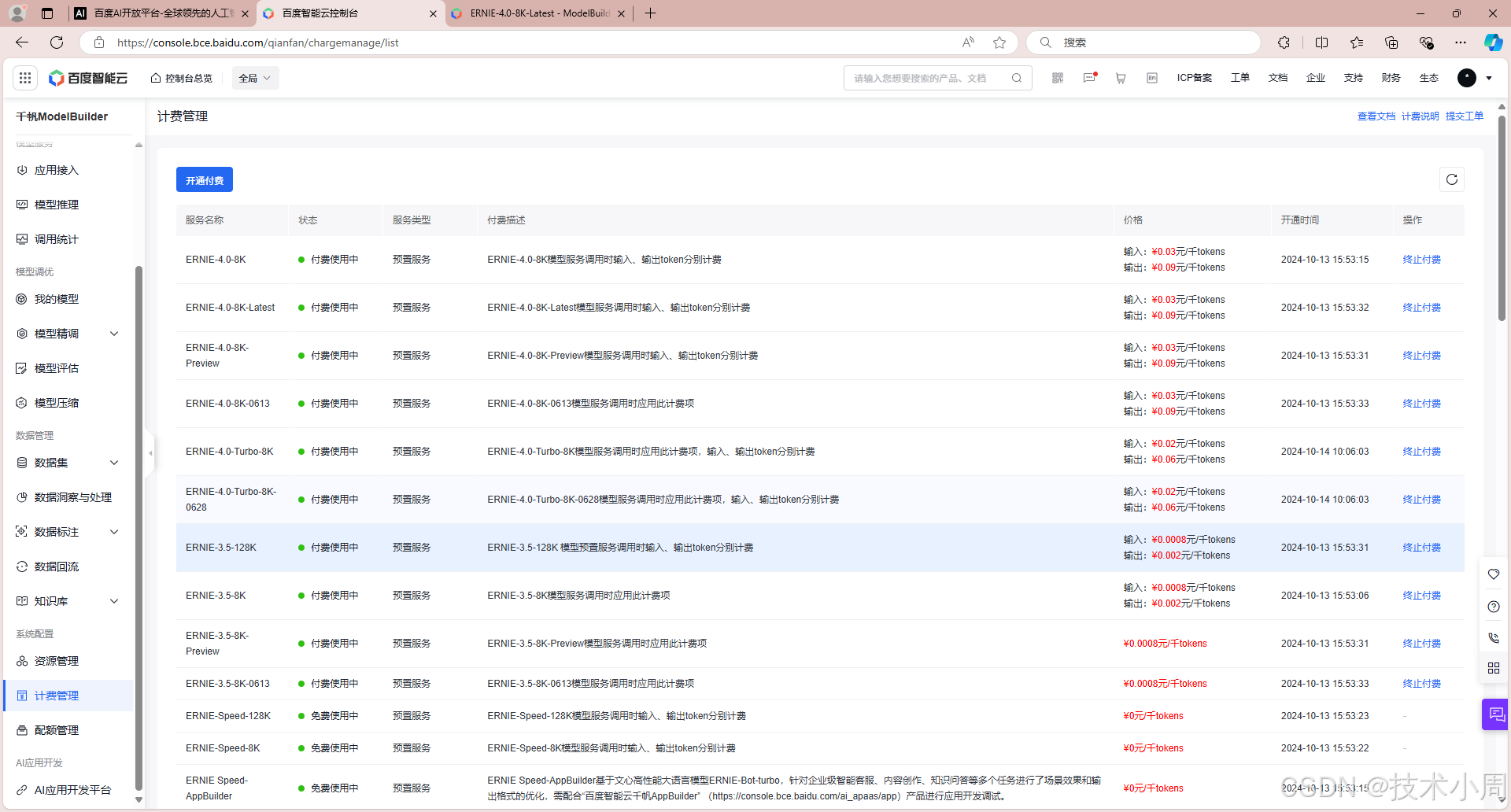Open the read aloud icon in address bar
The image size is (1511, 812).
pyautogui.click(x=968, y=42)
